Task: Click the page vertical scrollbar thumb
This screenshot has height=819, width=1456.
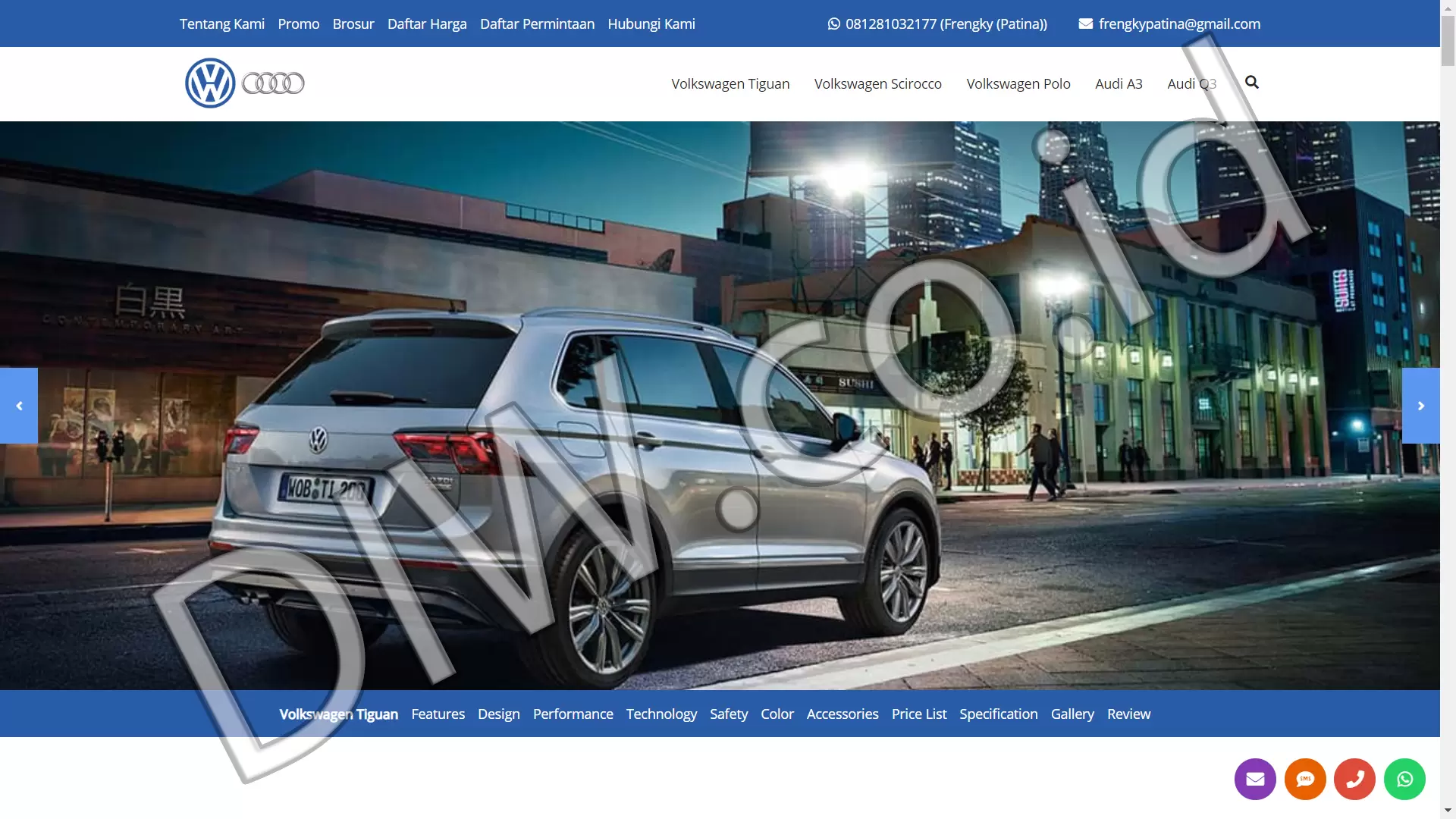Action: tap(1448, 42)
